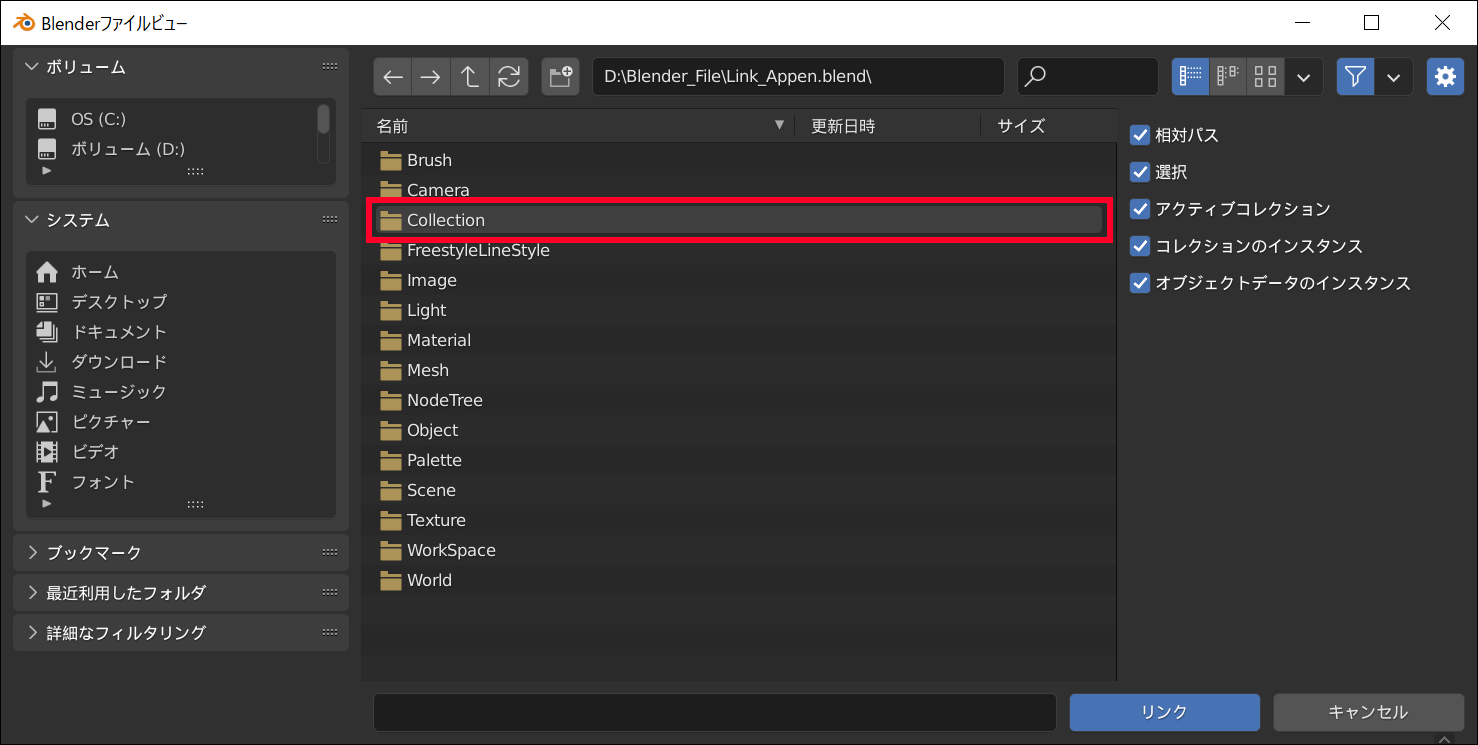Uncheck the アクティブコレクション checkbox
The image size is (1478, 745).
tap(1140, 209)
